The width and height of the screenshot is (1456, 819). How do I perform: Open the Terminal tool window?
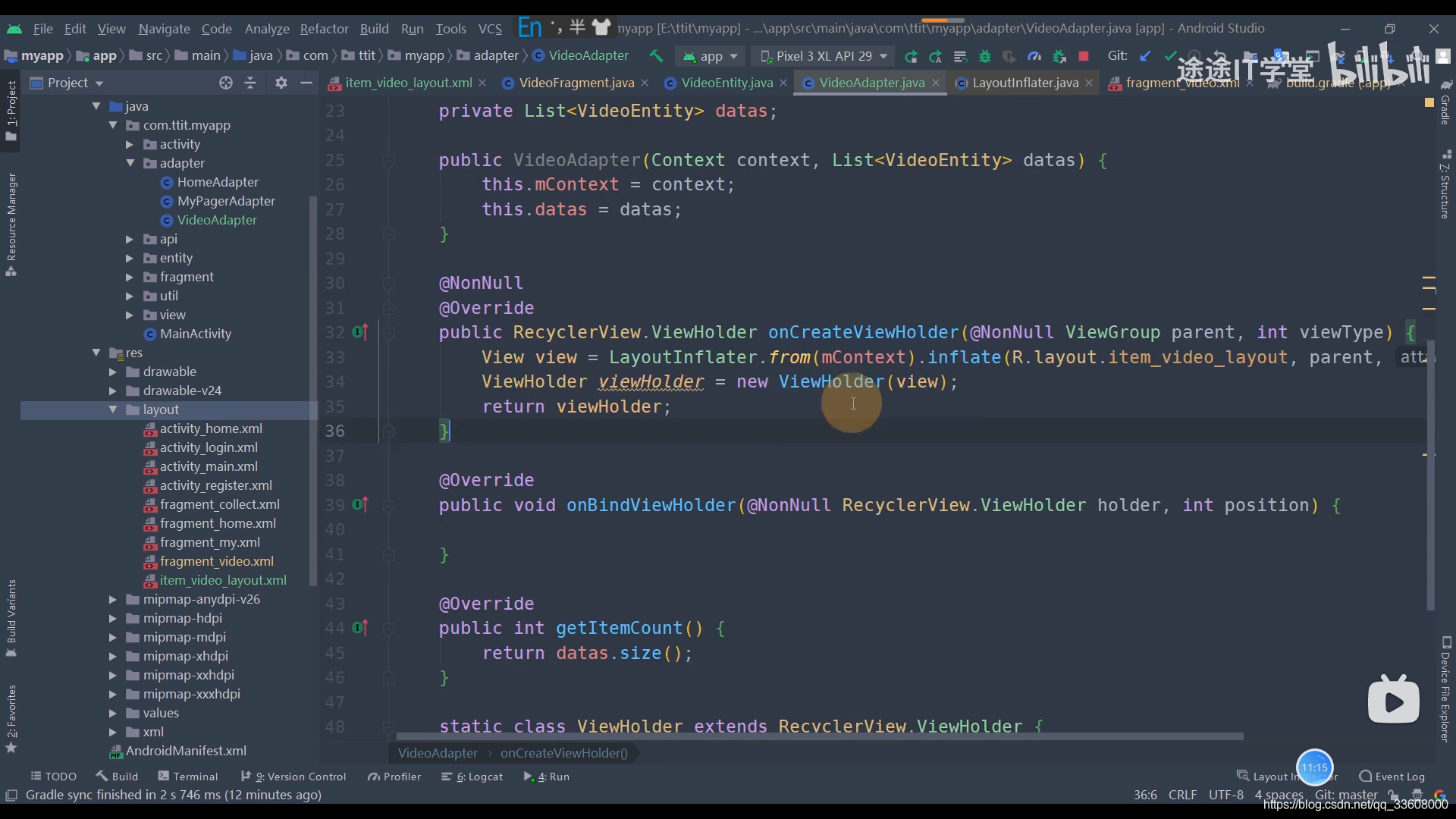click(x=187, y=777)
